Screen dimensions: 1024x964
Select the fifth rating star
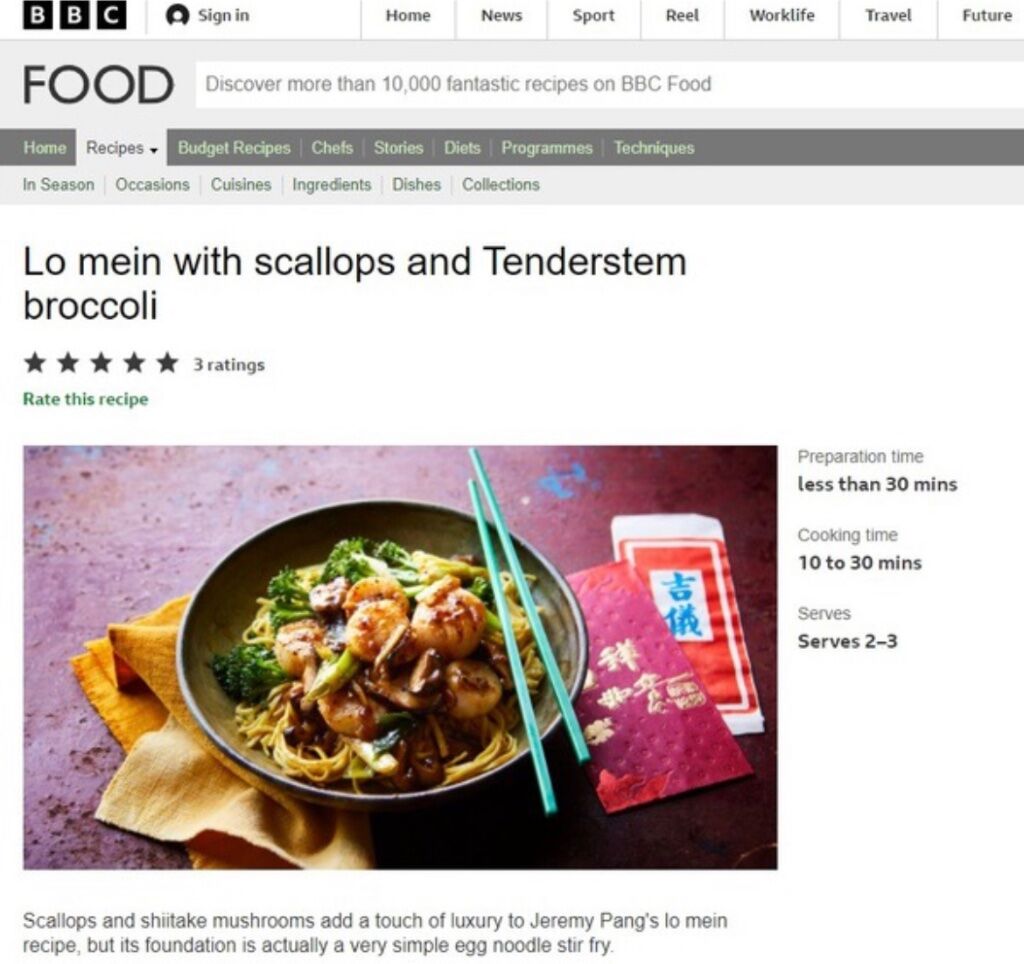pos(168,362)
